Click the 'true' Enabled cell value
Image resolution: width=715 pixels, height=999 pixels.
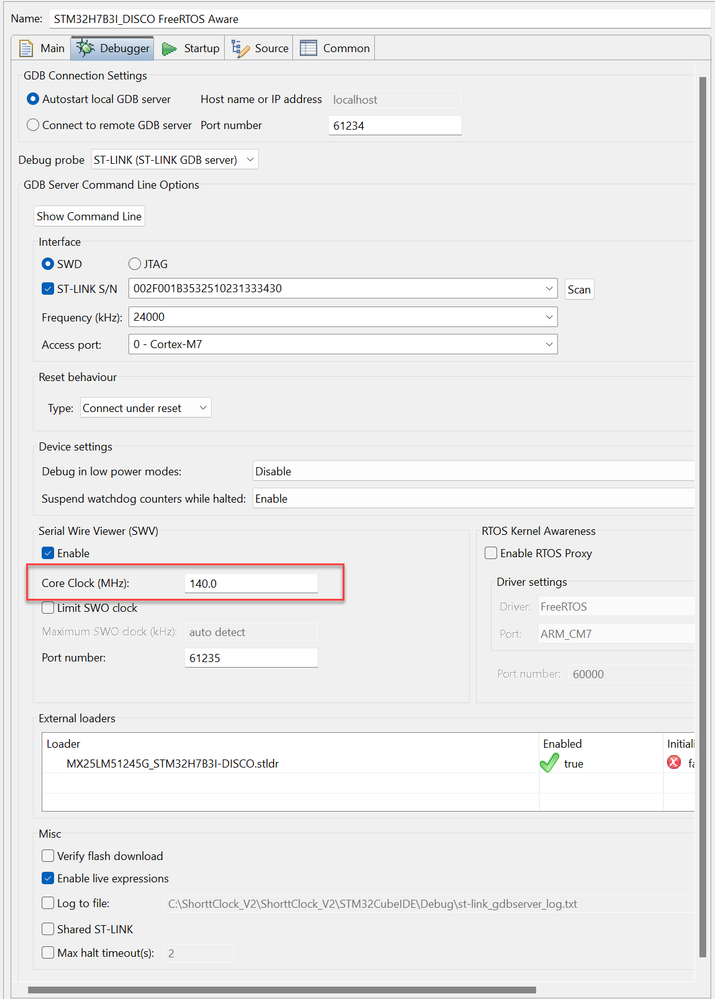click(574, 763)
